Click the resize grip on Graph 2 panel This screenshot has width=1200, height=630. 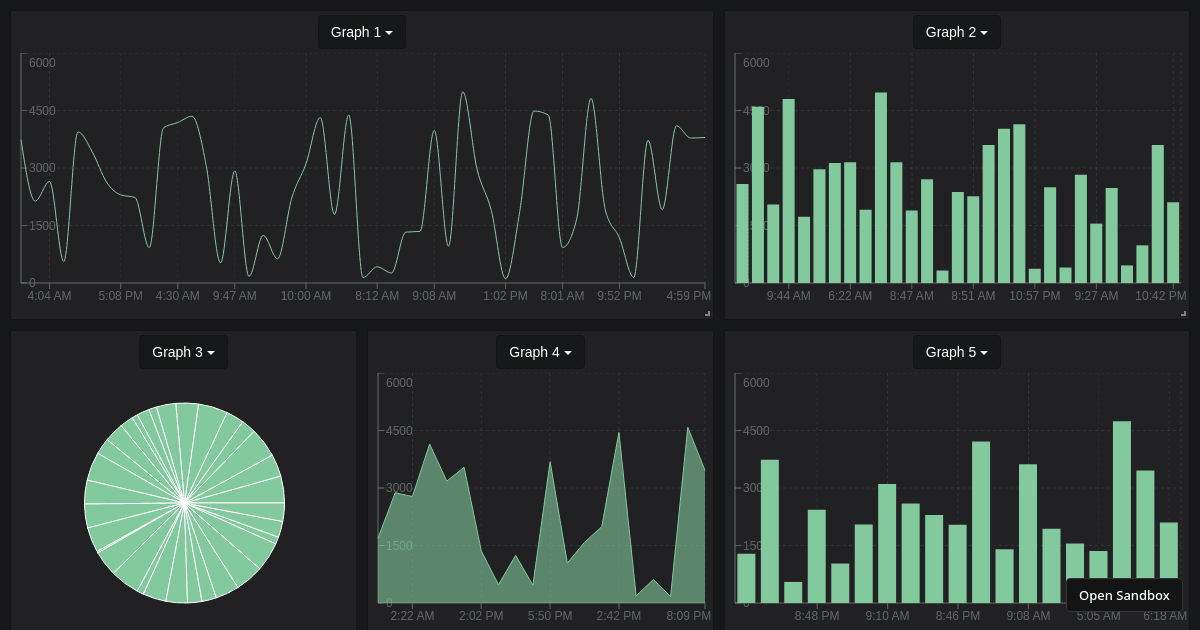[1184, 314]
